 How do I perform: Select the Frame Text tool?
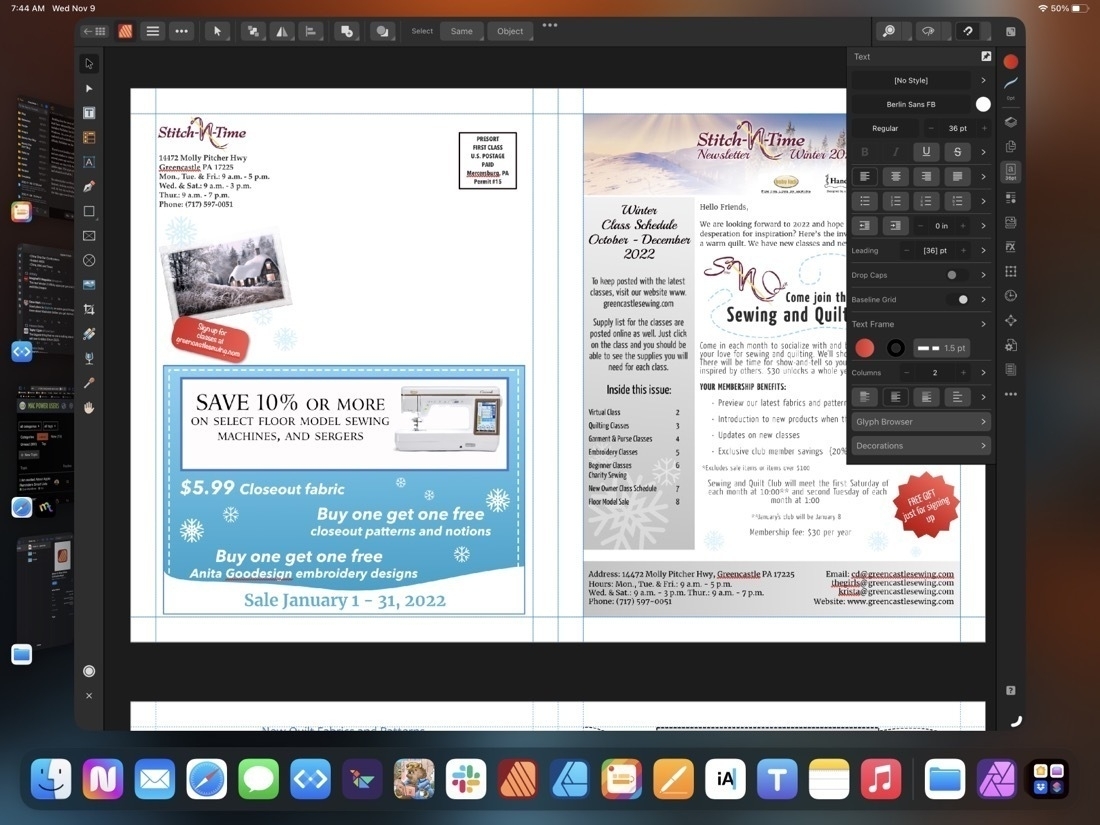click(x=88, y=113)
